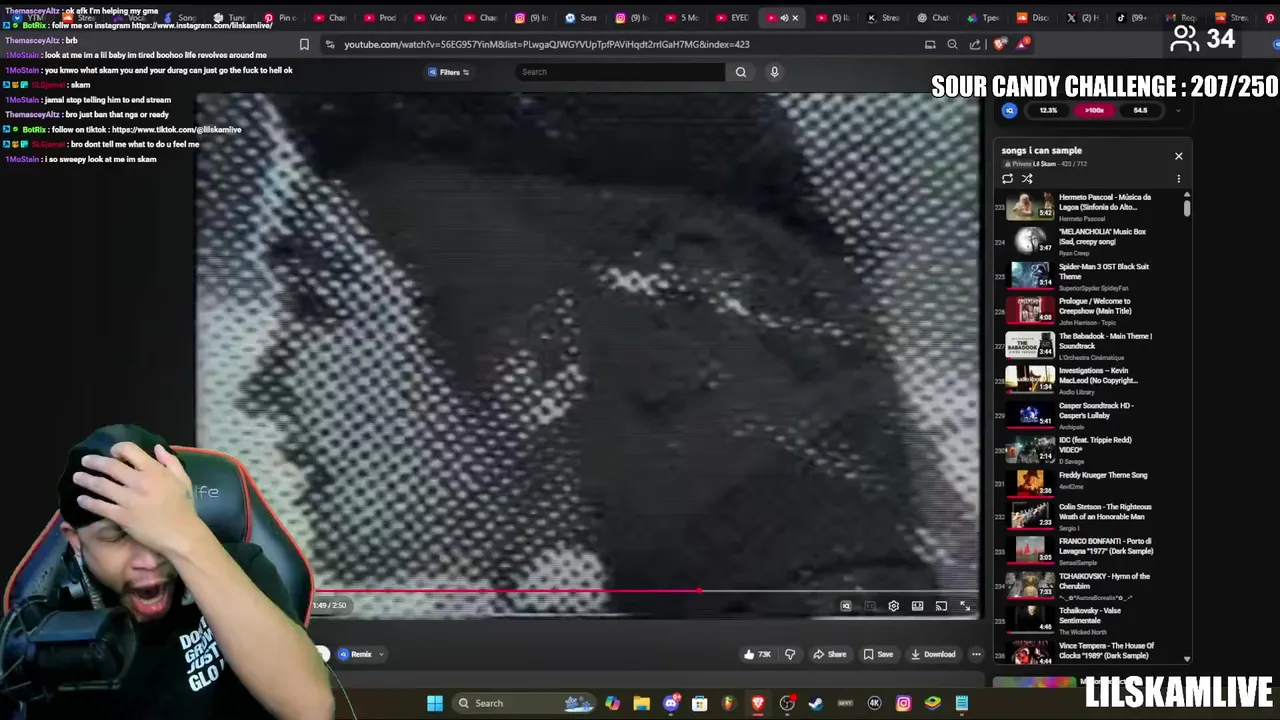Bookmark this page via bookmark icon

coord(304,44)
